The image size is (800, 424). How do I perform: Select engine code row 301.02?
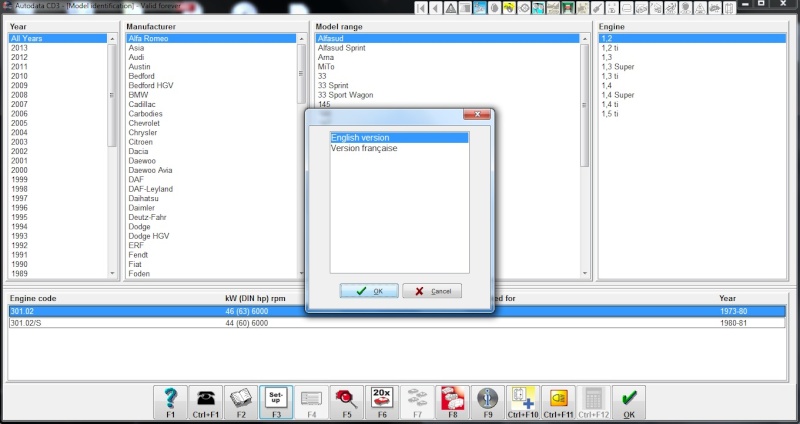tap(397, 311)
